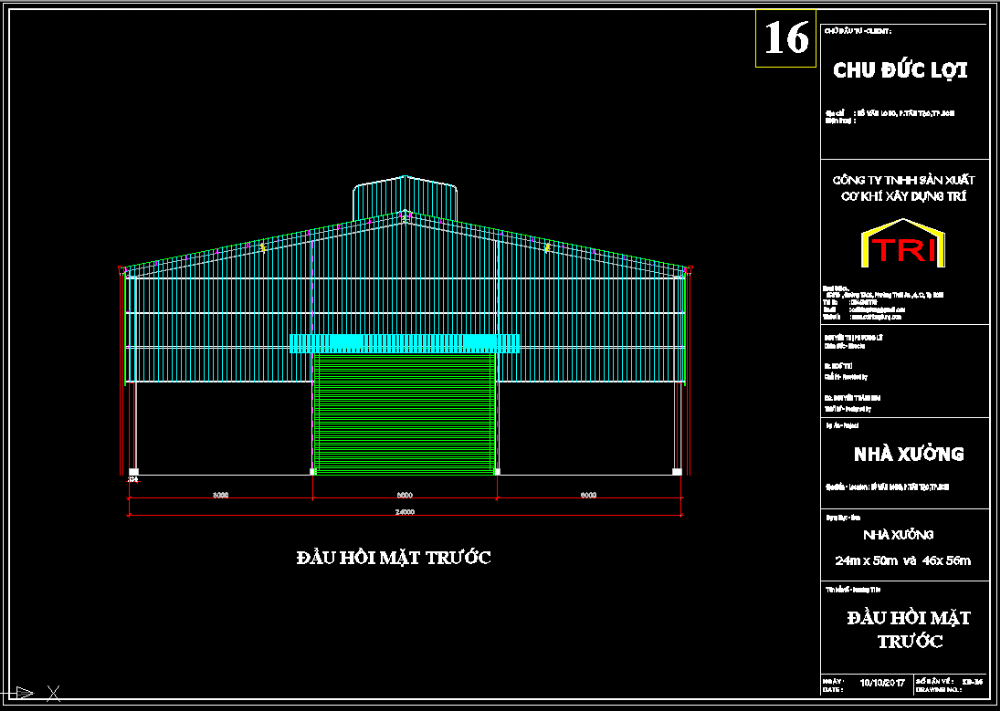This screenshot has height=711, width=1000.
Task: Select the sheet number 16 box
Action: point(786,38)
